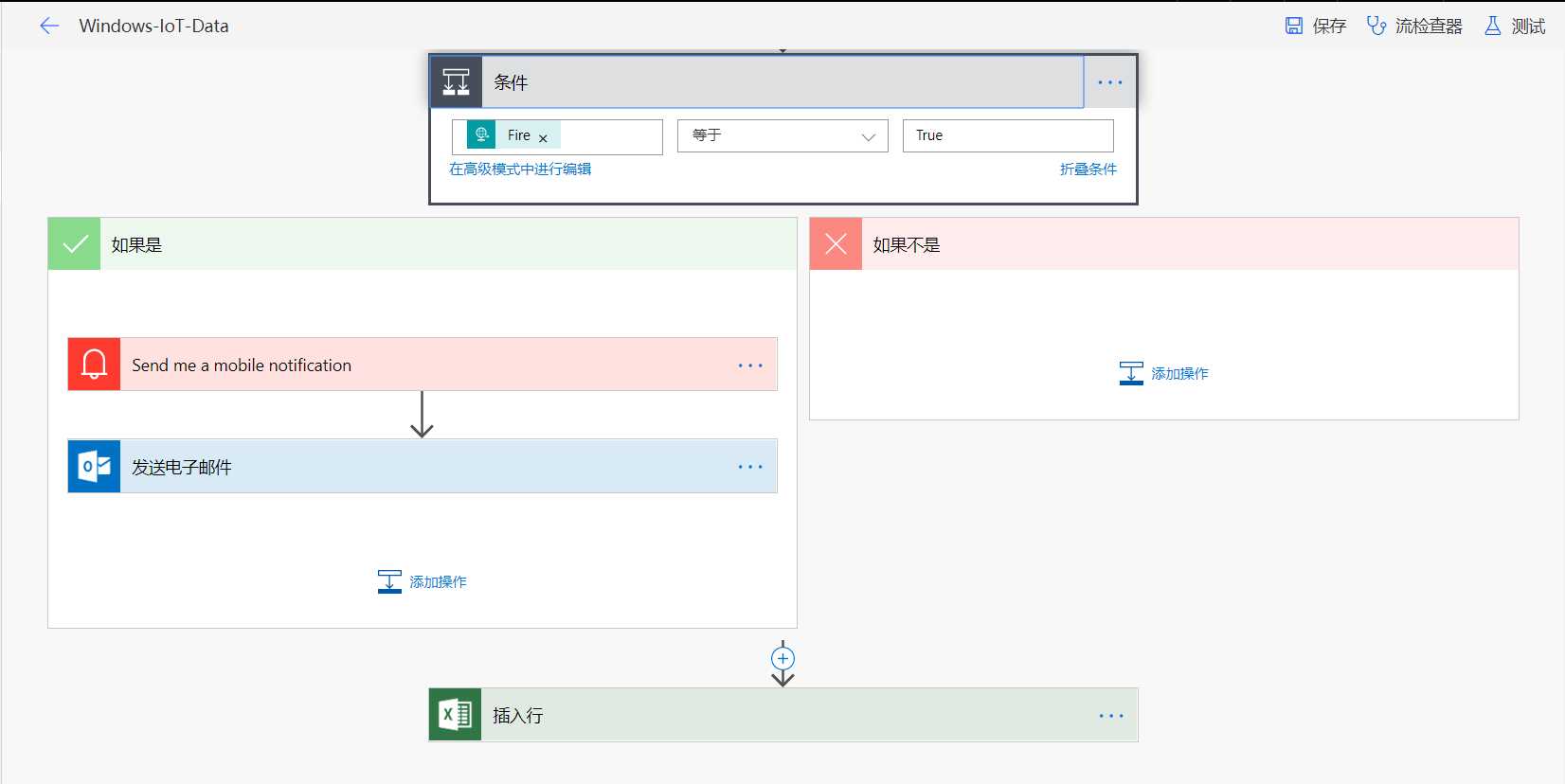Click the Windows-IoT-Data flow title
1565x784 pixels.
[154, 27]
